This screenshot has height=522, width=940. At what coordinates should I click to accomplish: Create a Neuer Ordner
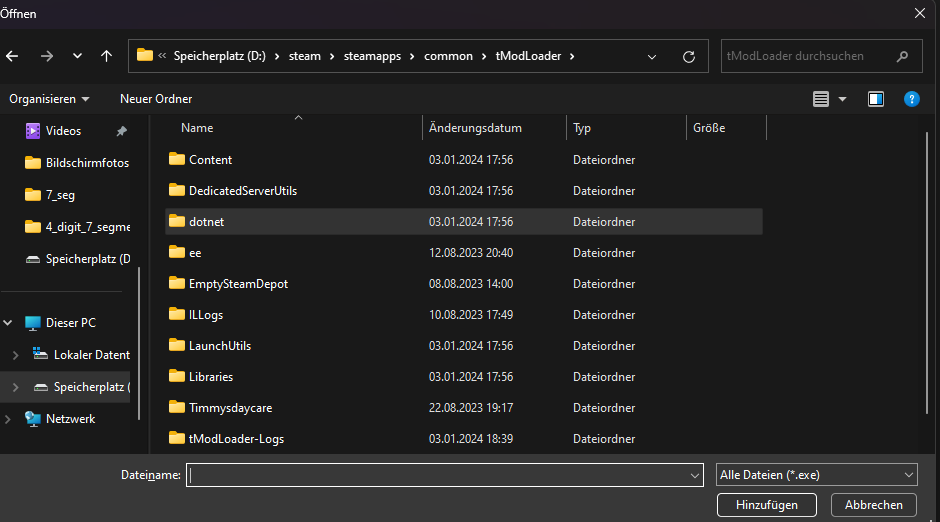[156, 99]
